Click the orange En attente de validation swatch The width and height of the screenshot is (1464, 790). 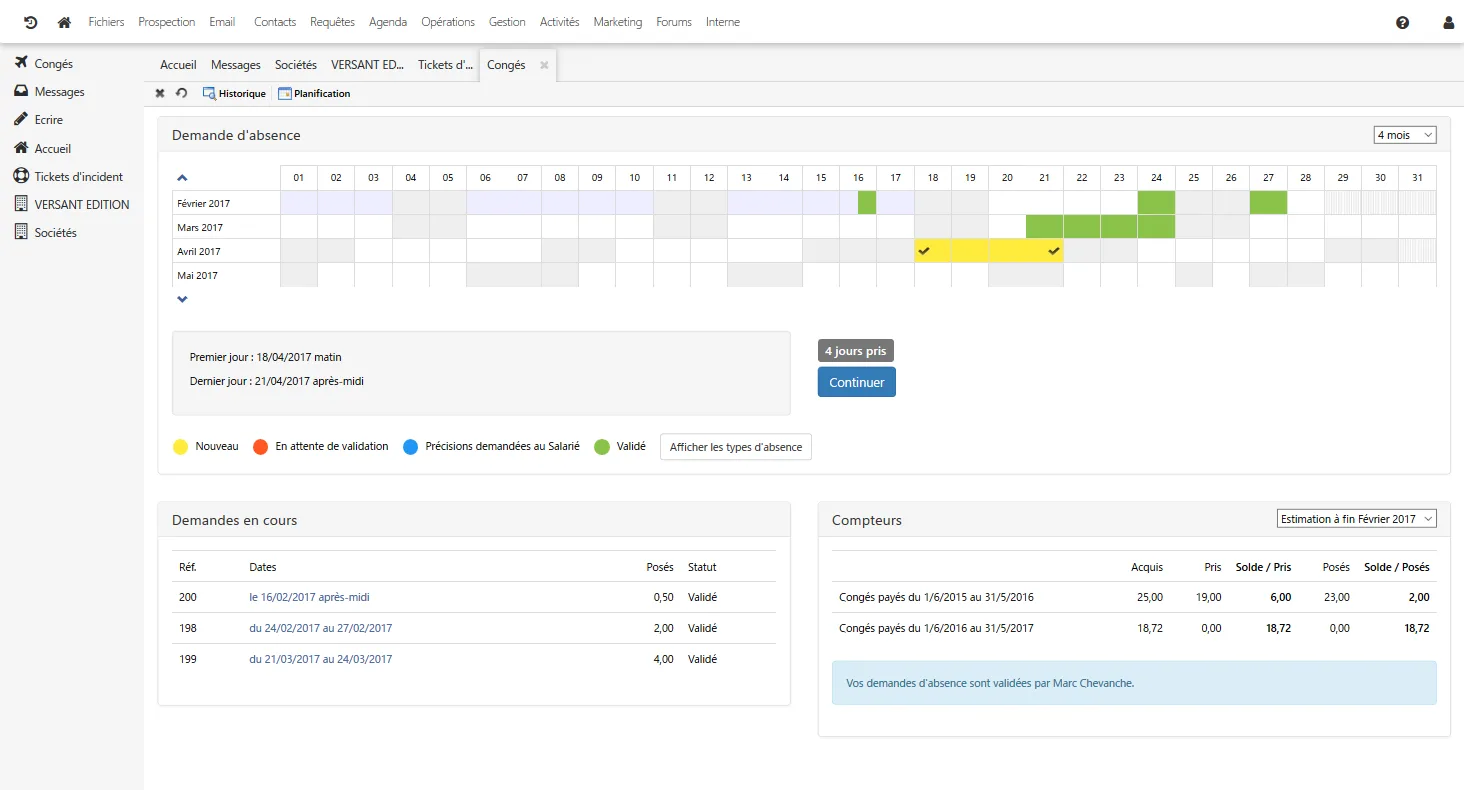click(261, 447)
